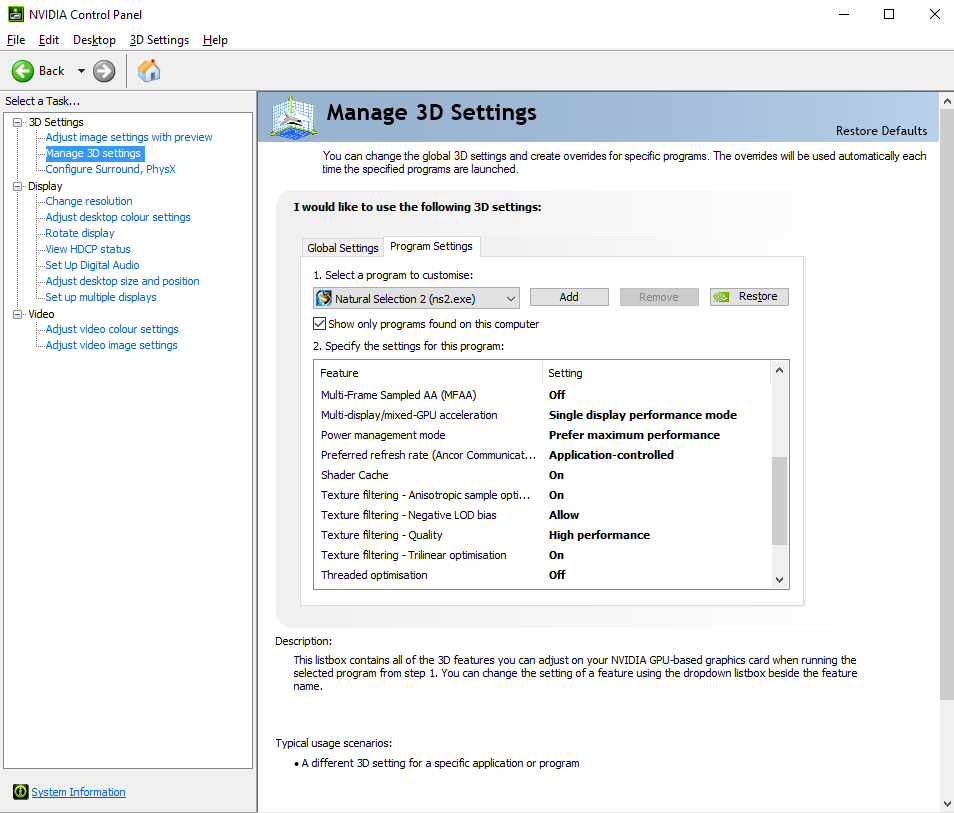Open the File menu
This screenshot has width=954, height=813.
click(x=16, y=40)
